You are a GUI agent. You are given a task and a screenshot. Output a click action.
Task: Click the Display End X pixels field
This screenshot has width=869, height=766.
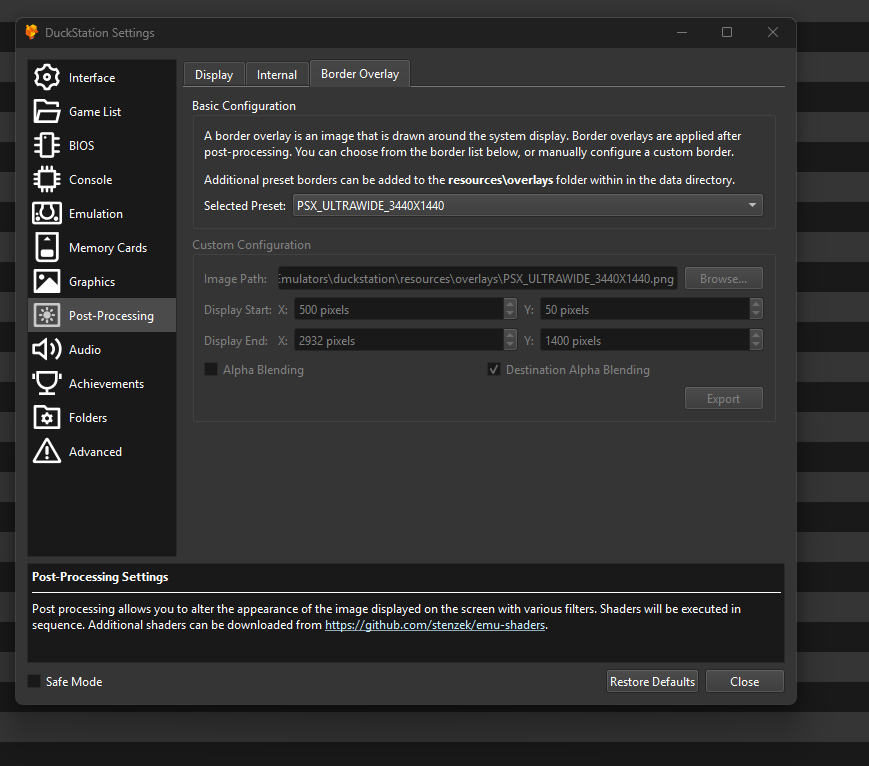coord(399,340)
